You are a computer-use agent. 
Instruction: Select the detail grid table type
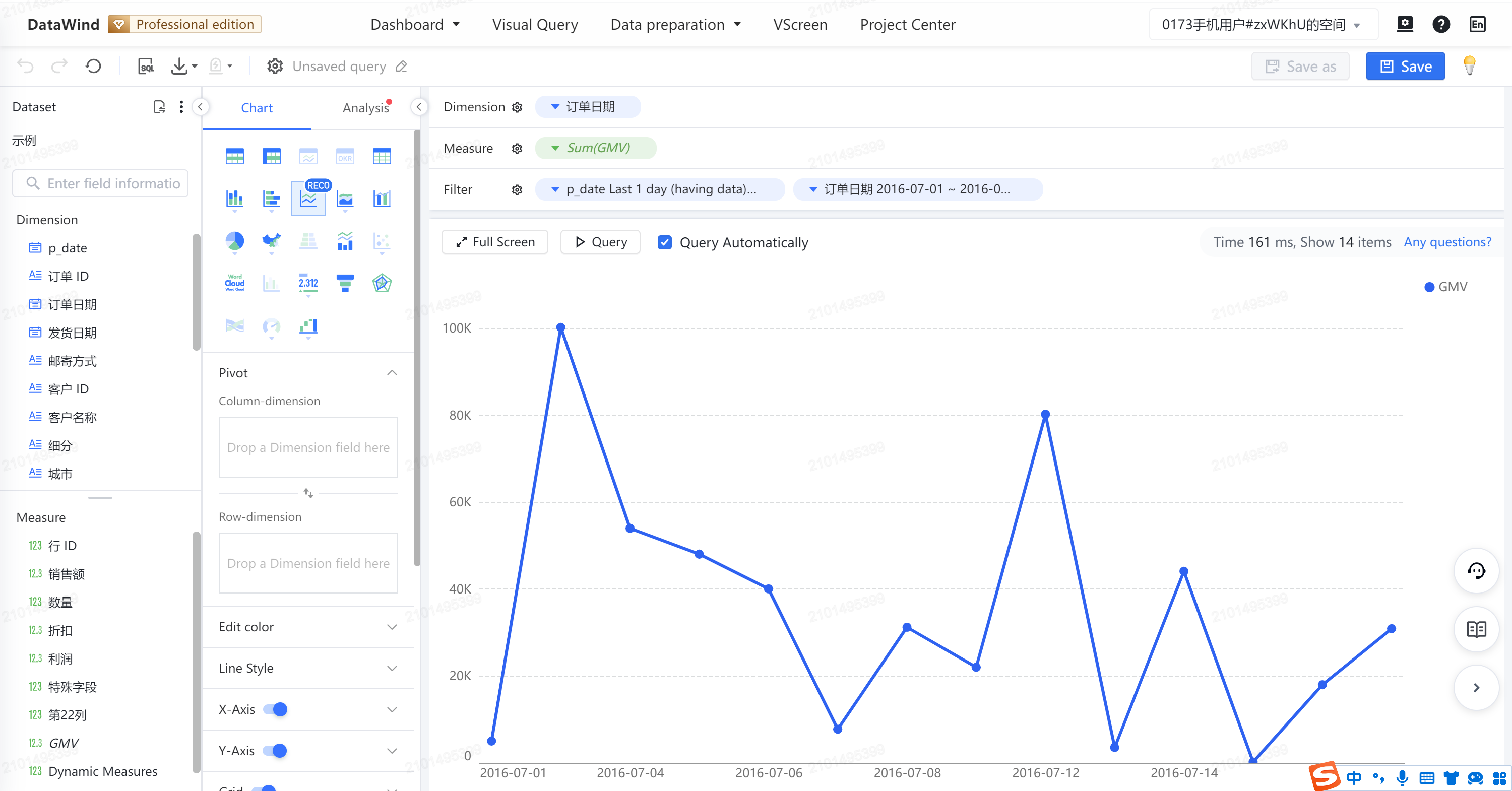click(382, 157)
